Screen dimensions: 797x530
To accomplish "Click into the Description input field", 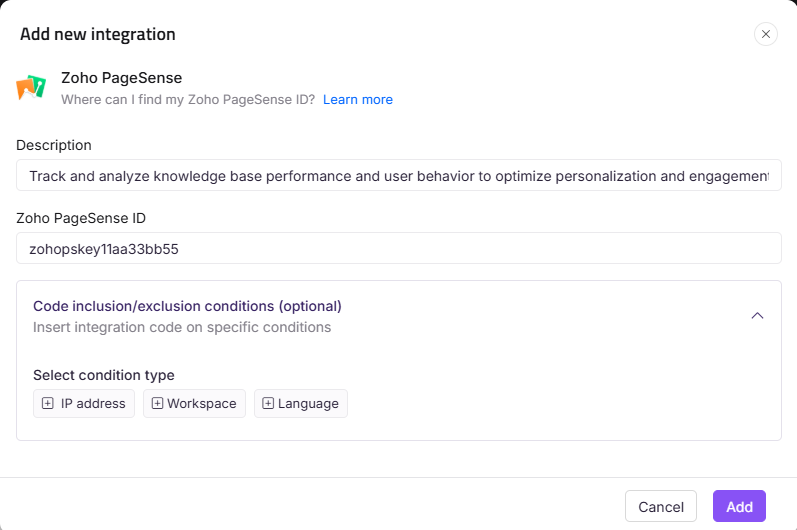I will (x=398, y=175).
